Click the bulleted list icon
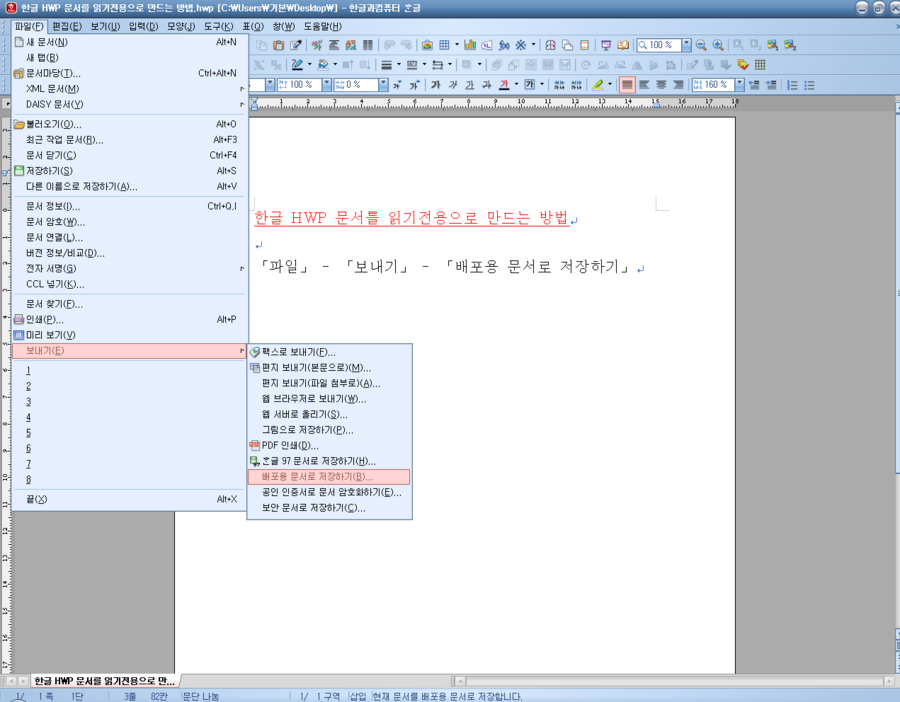This screenshot has width=900, height=702. coord(809,85)
